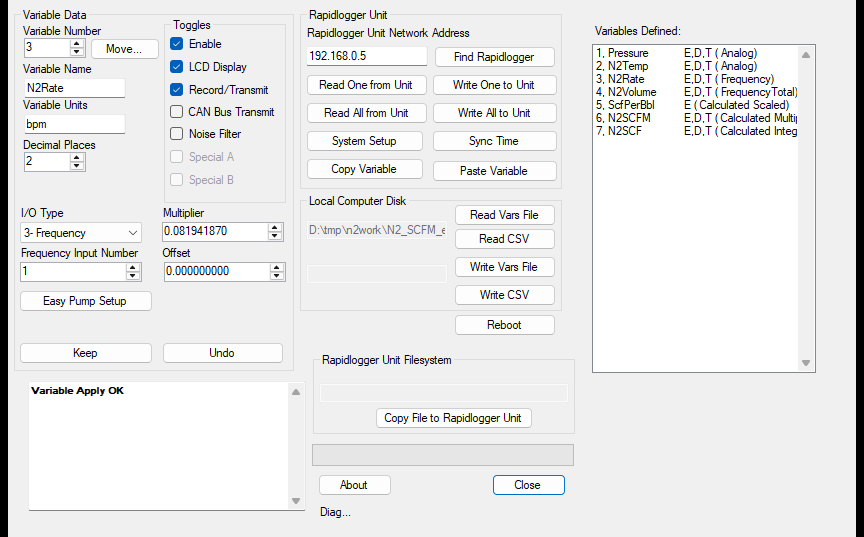This screenshot has height=537, width=864.
Task: Click Copy File to Rapidlogger Unit
Action: [453, 418]
